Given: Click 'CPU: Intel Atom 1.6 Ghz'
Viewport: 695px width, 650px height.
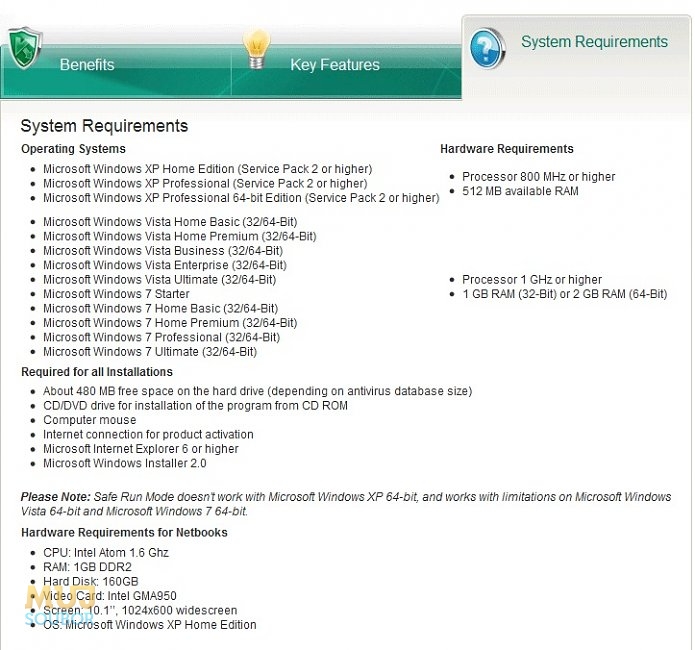Looking at the screenshot, I should [x=106, y=553].
